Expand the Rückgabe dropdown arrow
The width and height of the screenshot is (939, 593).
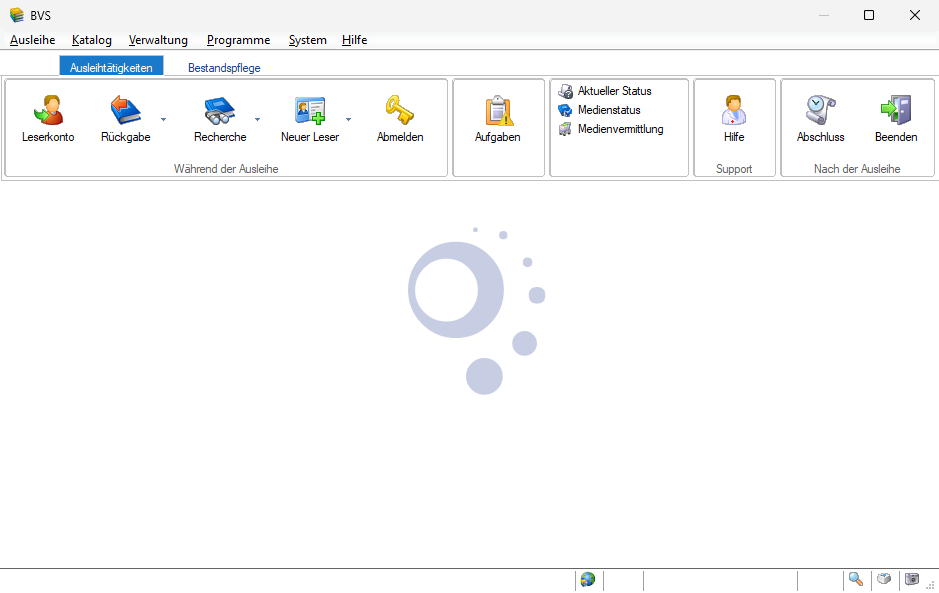(x=164, y=119)
